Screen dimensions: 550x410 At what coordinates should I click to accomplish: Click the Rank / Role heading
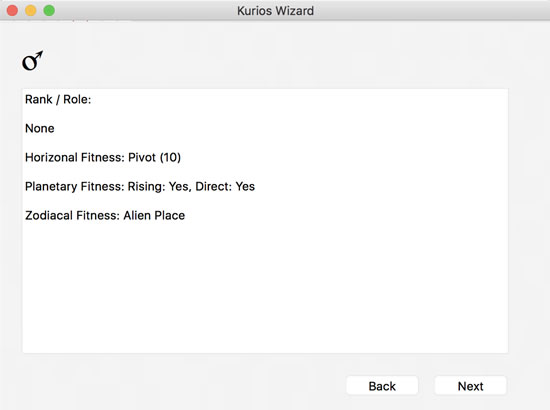coord(58,100)
